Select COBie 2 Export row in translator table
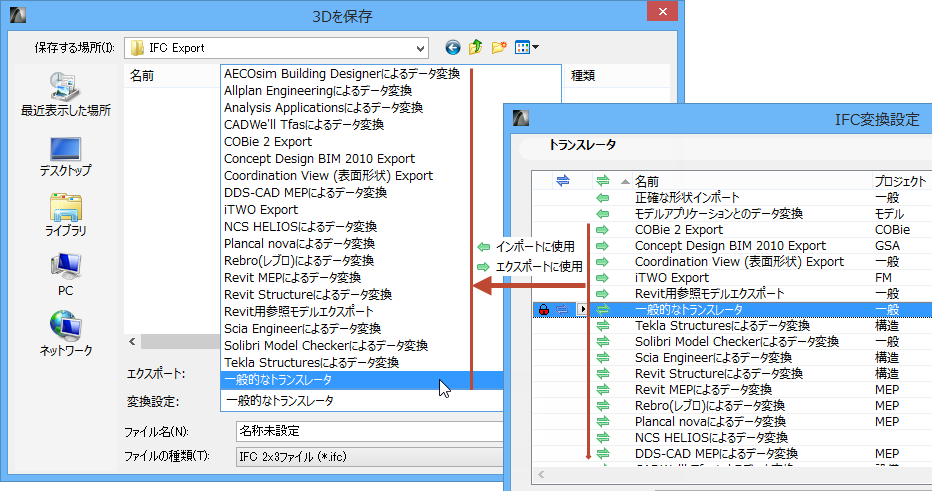Viewport: 932px width, 491px height. click(x=732, y=229)
